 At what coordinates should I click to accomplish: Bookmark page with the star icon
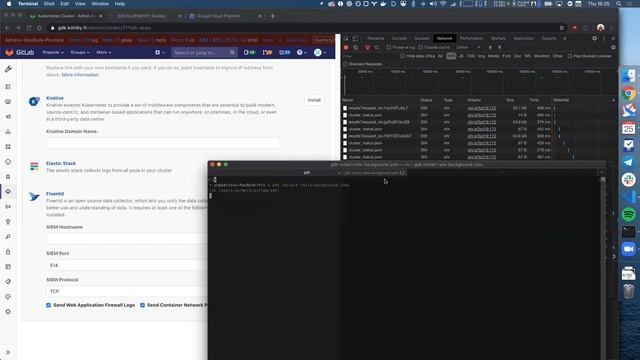(x=562, y=28)
